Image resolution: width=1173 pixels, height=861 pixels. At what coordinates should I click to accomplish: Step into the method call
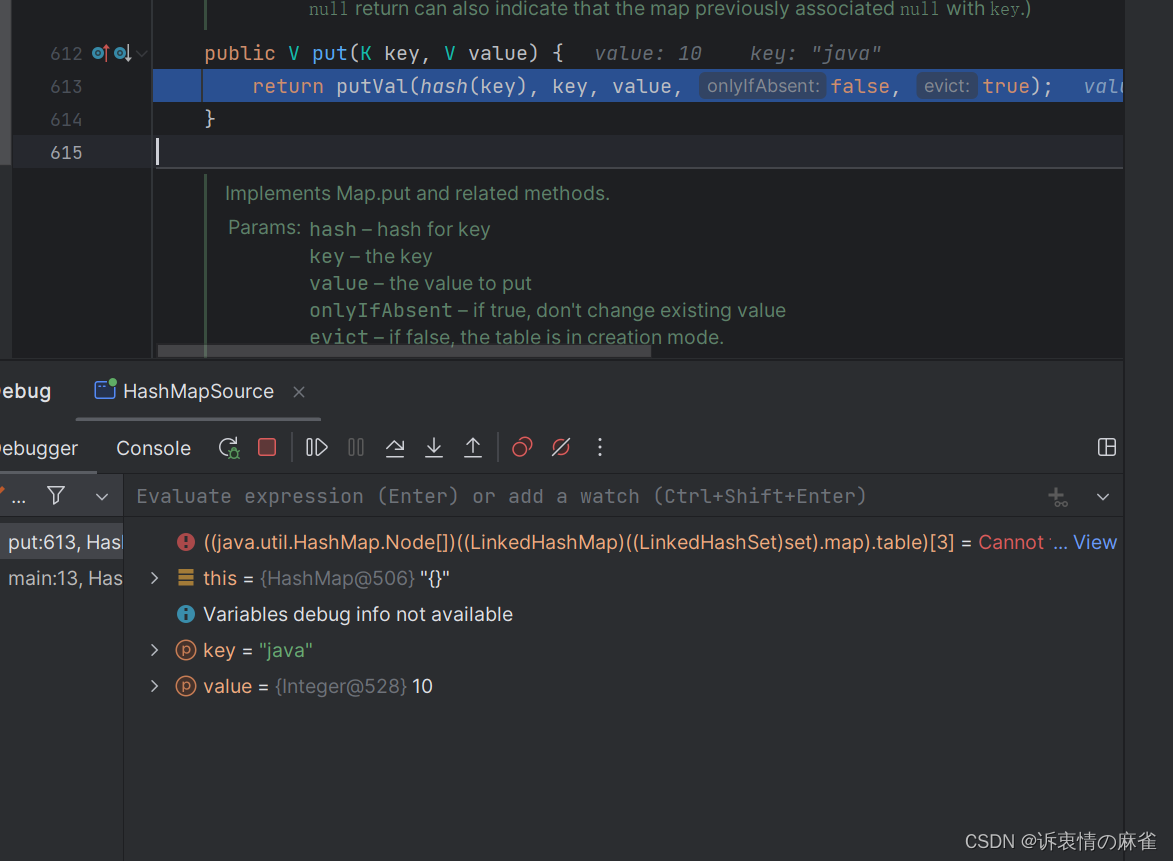(434, 447)
